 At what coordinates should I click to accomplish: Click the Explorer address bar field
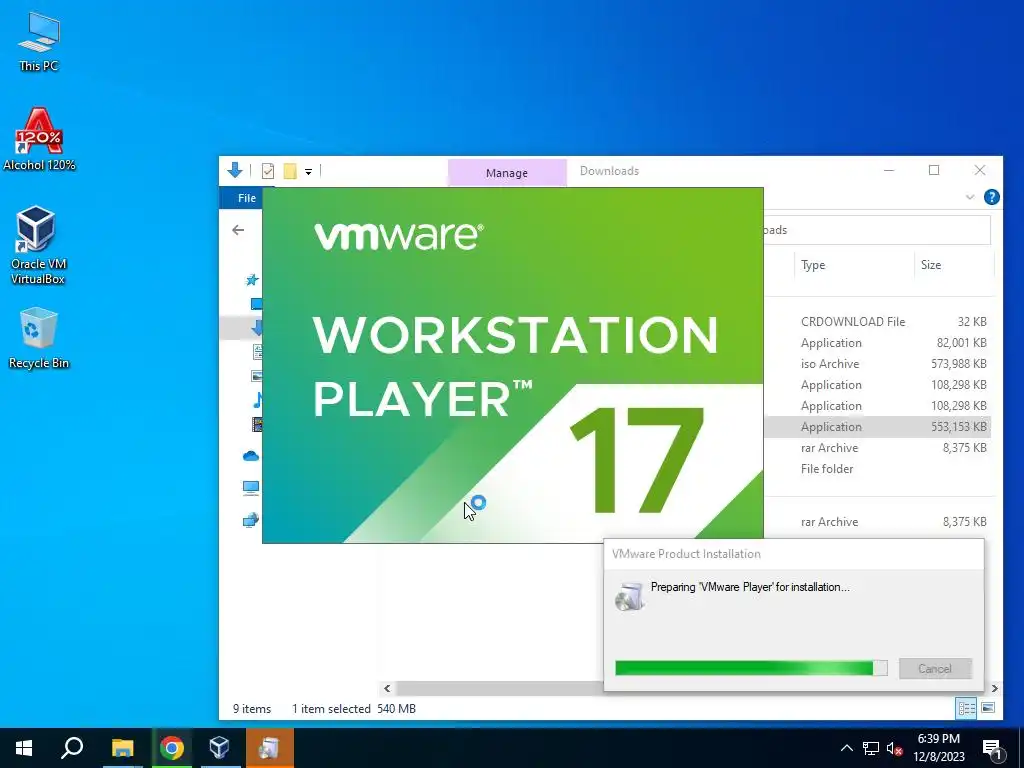[876, 230]
